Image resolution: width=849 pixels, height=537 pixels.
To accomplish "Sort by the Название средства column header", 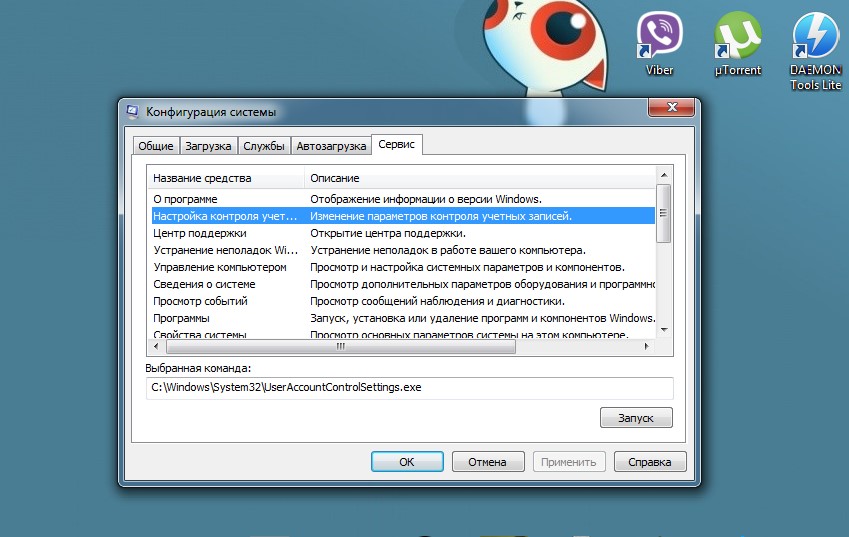I will pyautogui.click(x=225, y=178).
